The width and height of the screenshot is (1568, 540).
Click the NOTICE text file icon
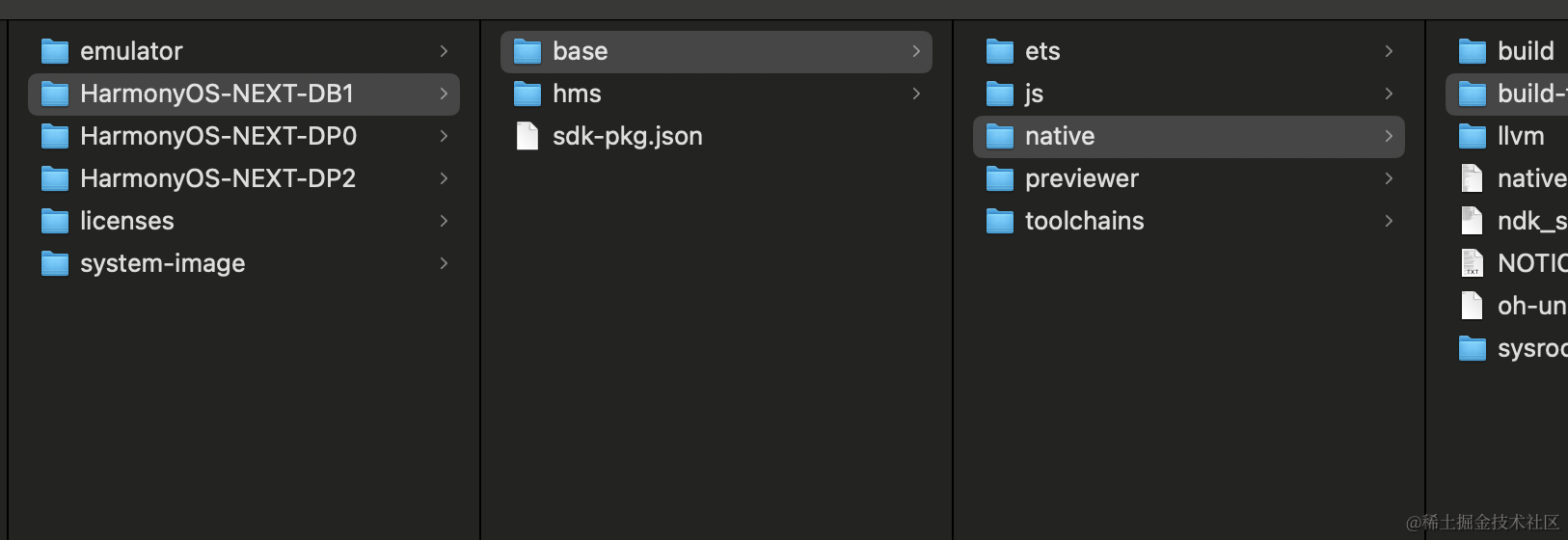(x=1473, y=263)
